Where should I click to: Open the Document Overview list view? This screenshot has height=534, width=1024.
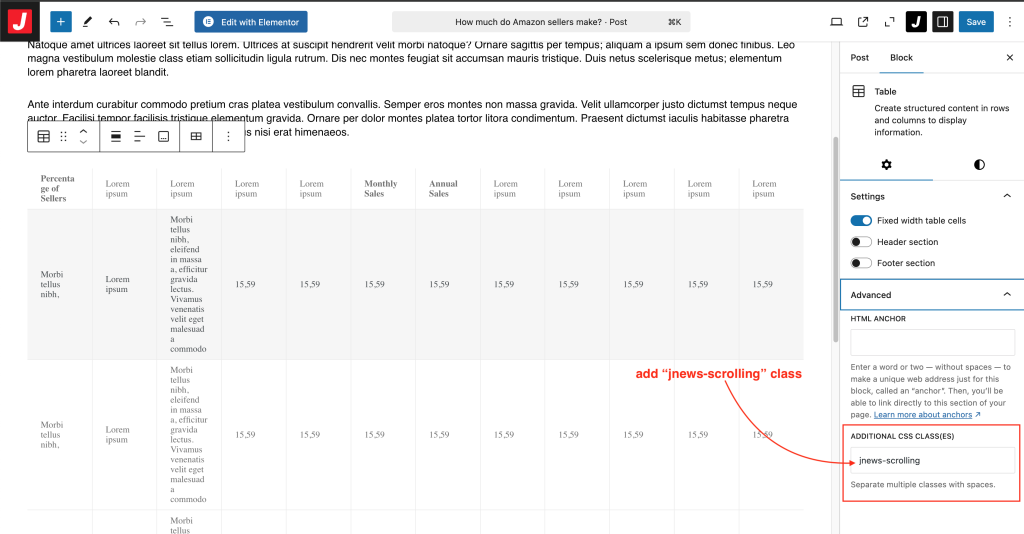166,21
